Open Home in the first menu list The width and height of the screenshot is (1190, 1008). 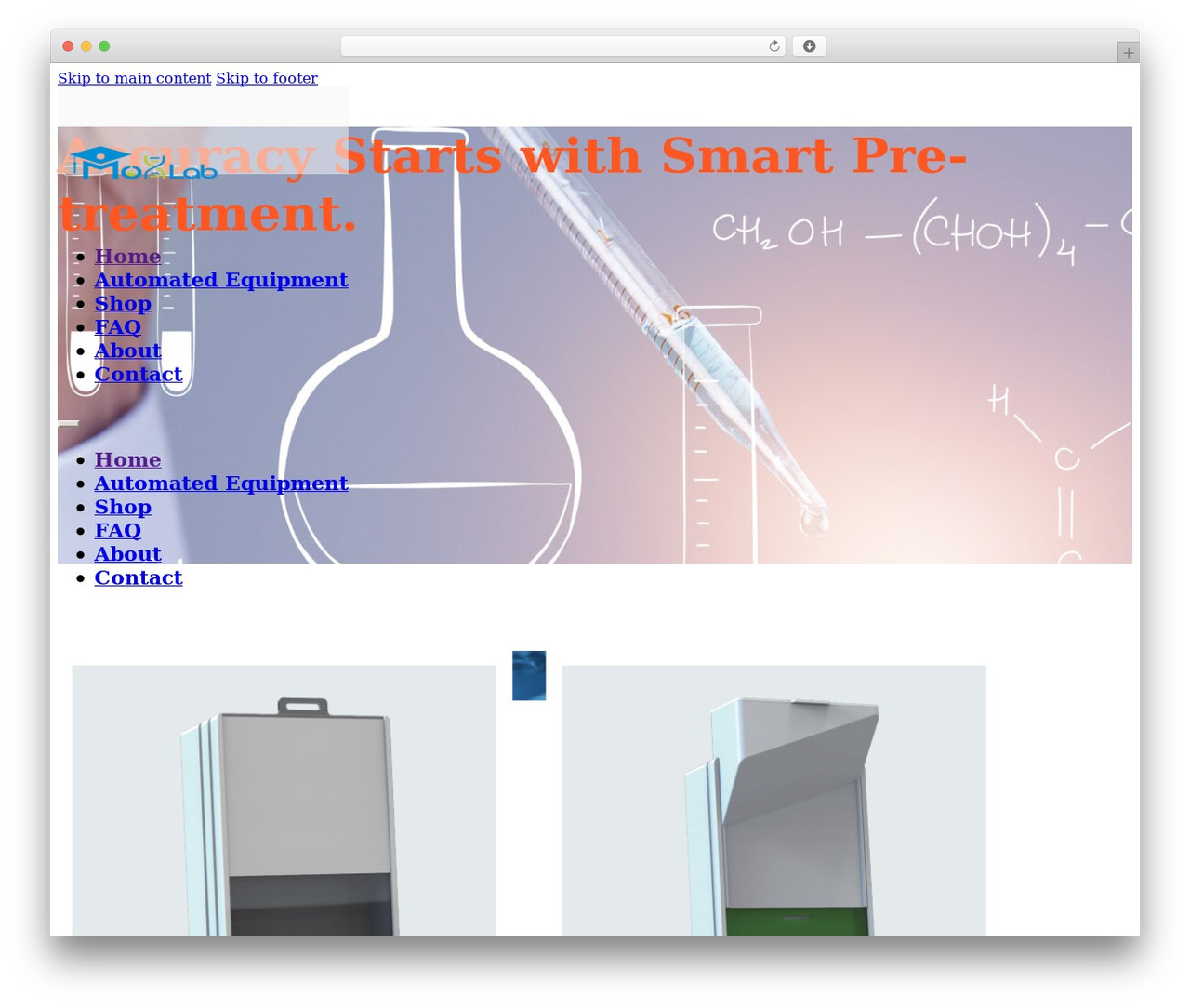127,256
